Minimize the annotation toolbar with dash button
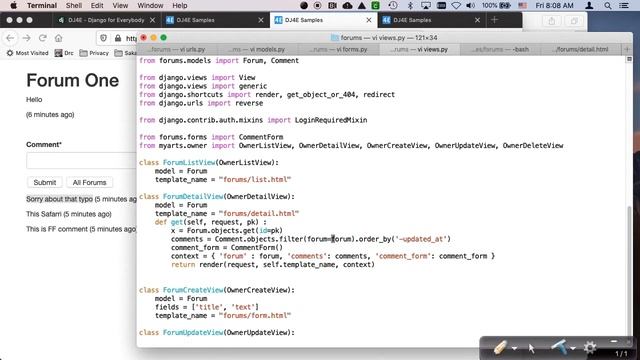Screen dimensions: 640x360 (613, 340)
